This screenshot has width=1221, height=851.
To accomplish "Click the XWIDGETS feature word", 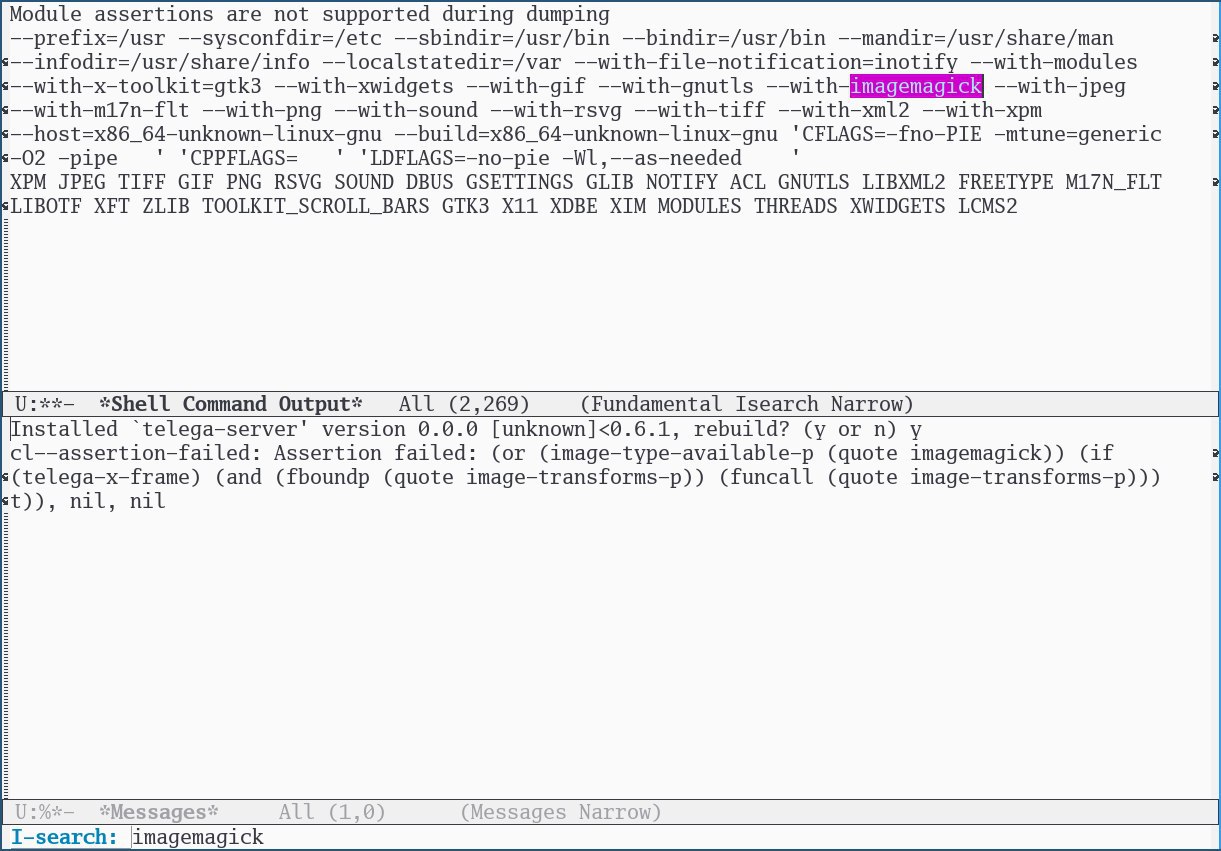I will (898, 206).
